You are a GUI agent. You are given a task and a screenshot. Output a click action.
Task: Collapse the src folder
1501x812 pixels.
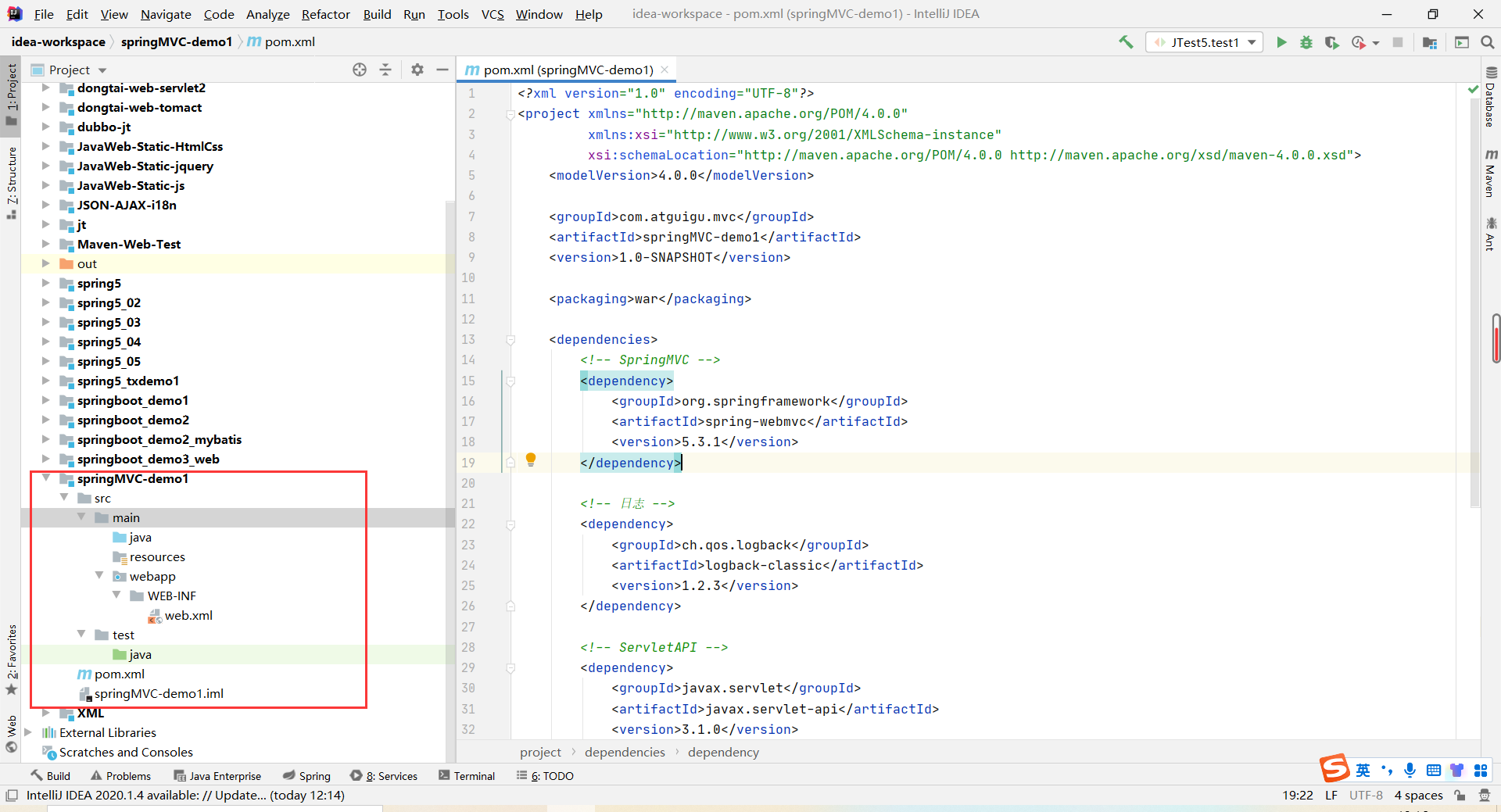(64, 497)
